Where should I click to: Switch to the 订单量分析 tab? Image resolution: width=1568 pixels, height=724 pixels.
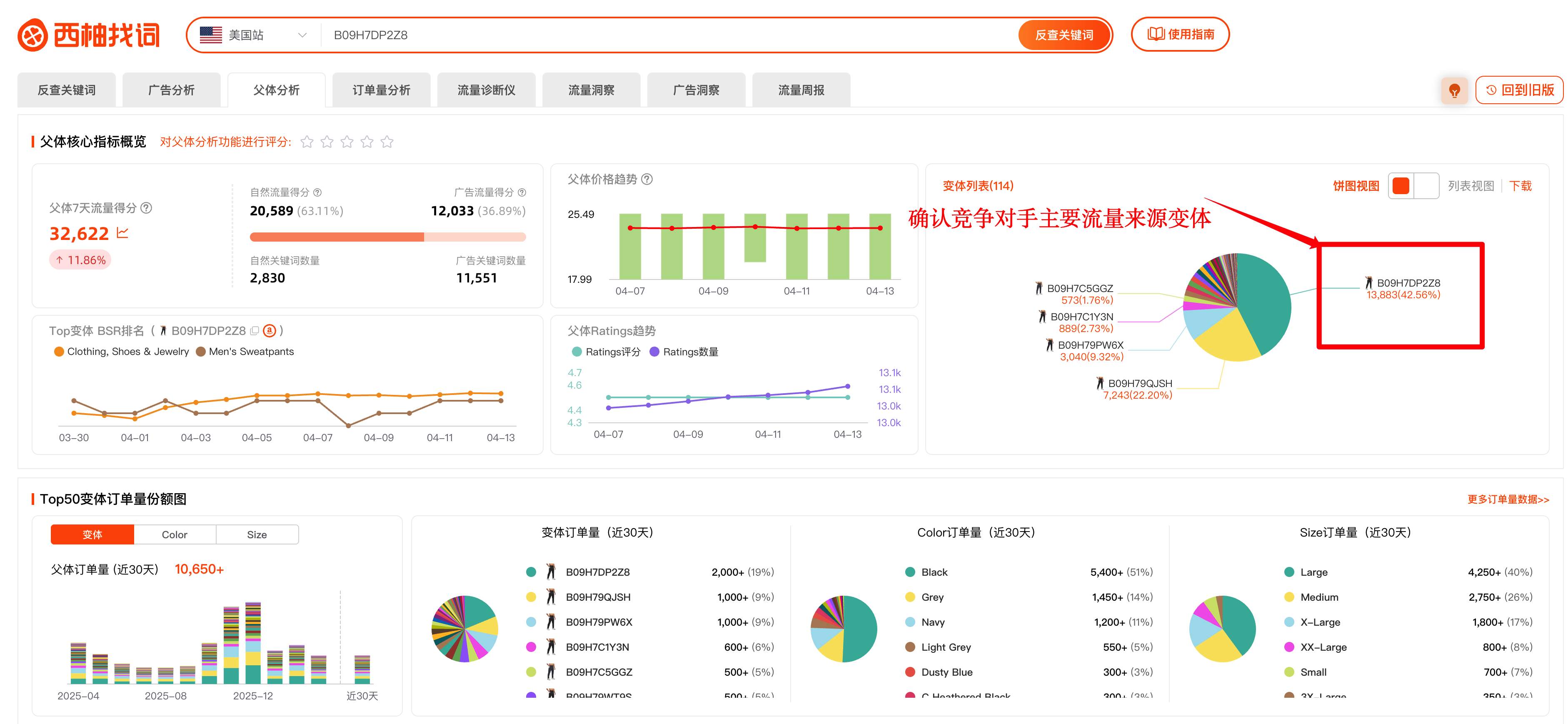tap(382, 90)
